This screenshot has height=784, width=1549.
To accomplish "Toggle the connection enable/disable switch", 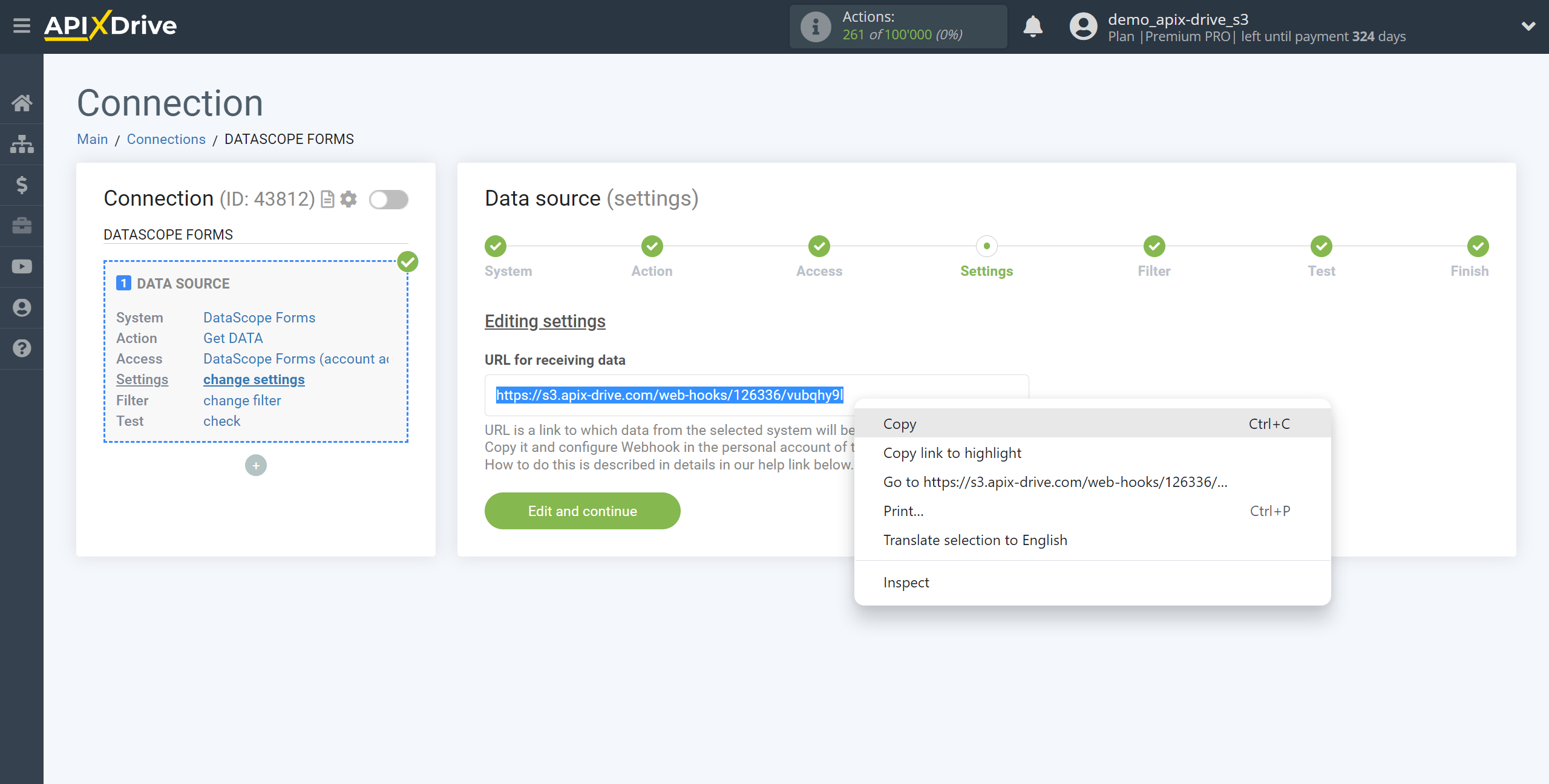I will (388, 199).
